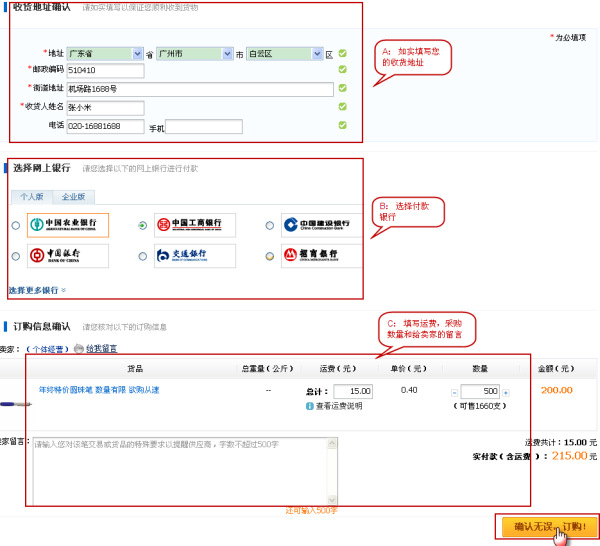Expand the 选择更多银行 bank list
Viewport: 600px width, 546px height.
(38, 290)
